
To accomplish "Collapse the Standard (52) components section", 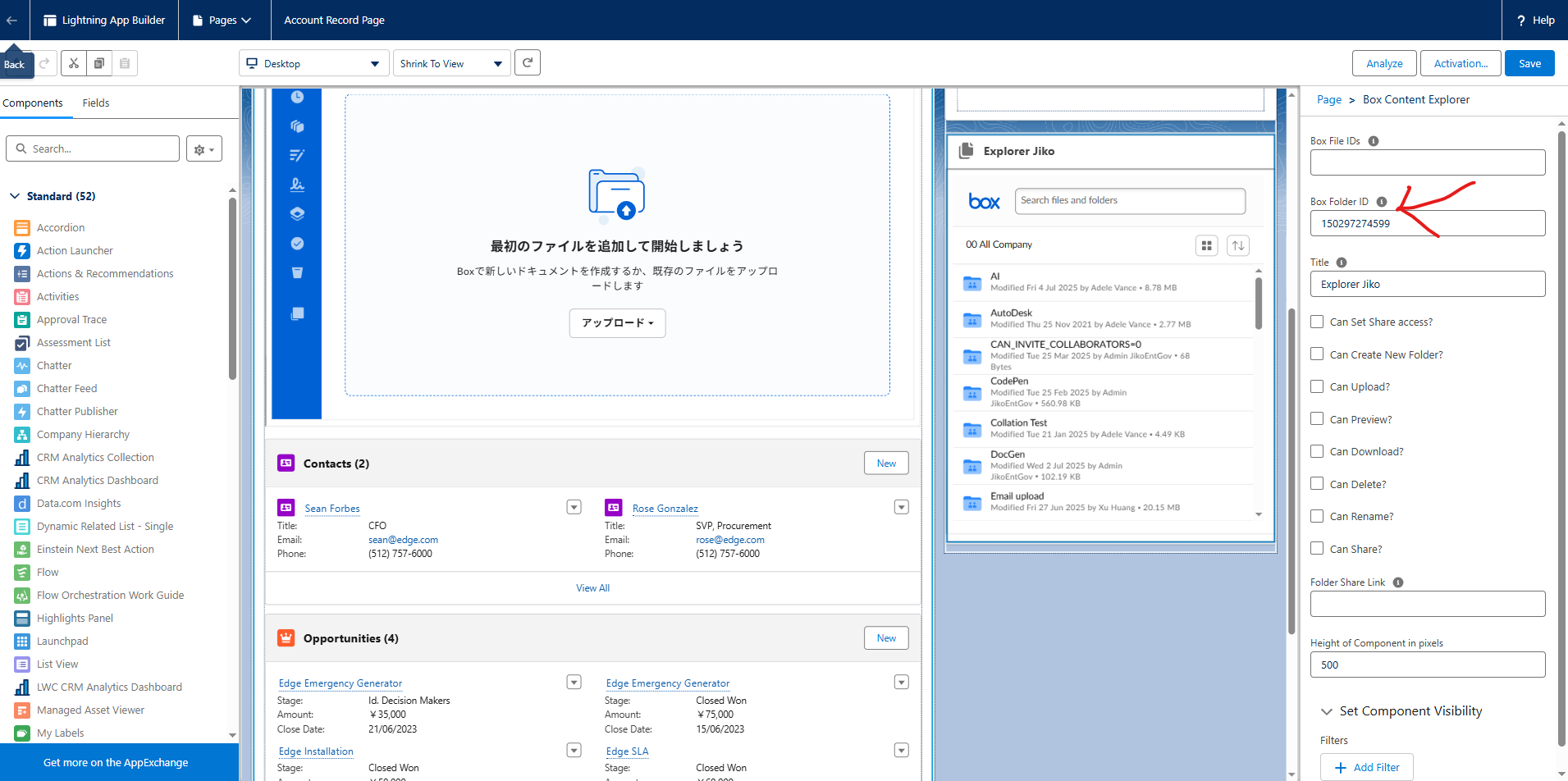I will 15,196.
